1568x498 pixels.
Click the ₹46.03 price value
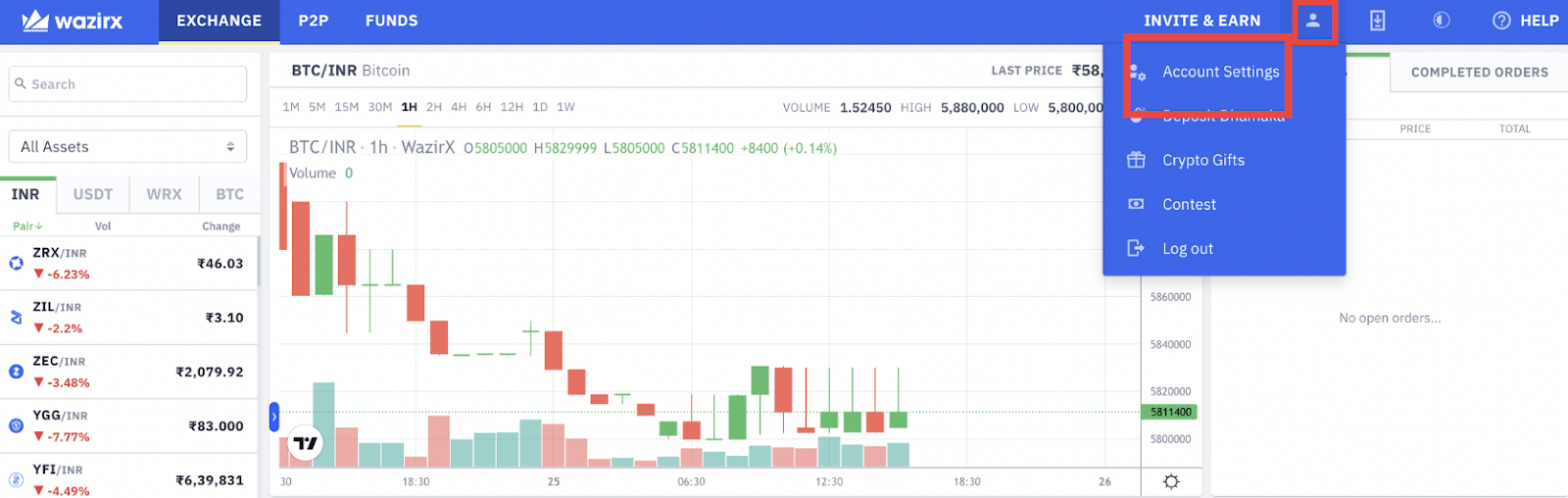pyautogui.click(x=220, y=264)
